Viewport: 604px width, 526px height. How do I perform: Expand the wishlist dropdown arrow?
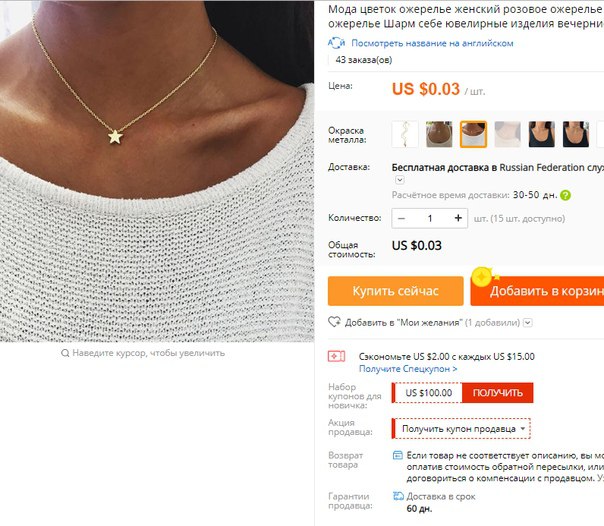coord(528,322)
